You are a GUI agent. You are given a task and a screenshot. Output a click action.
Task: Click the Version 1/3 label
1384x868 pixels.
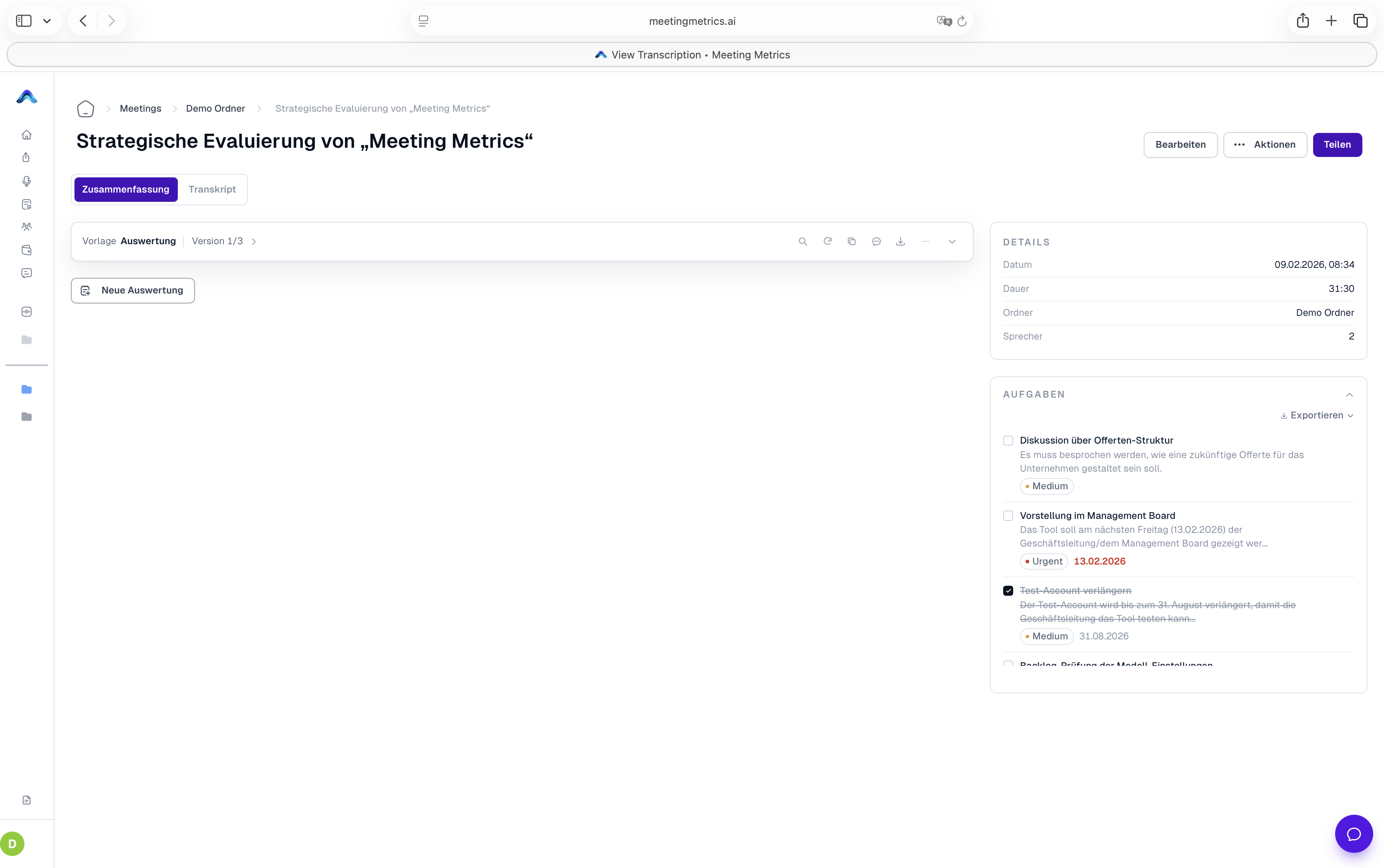click(217, 241)
